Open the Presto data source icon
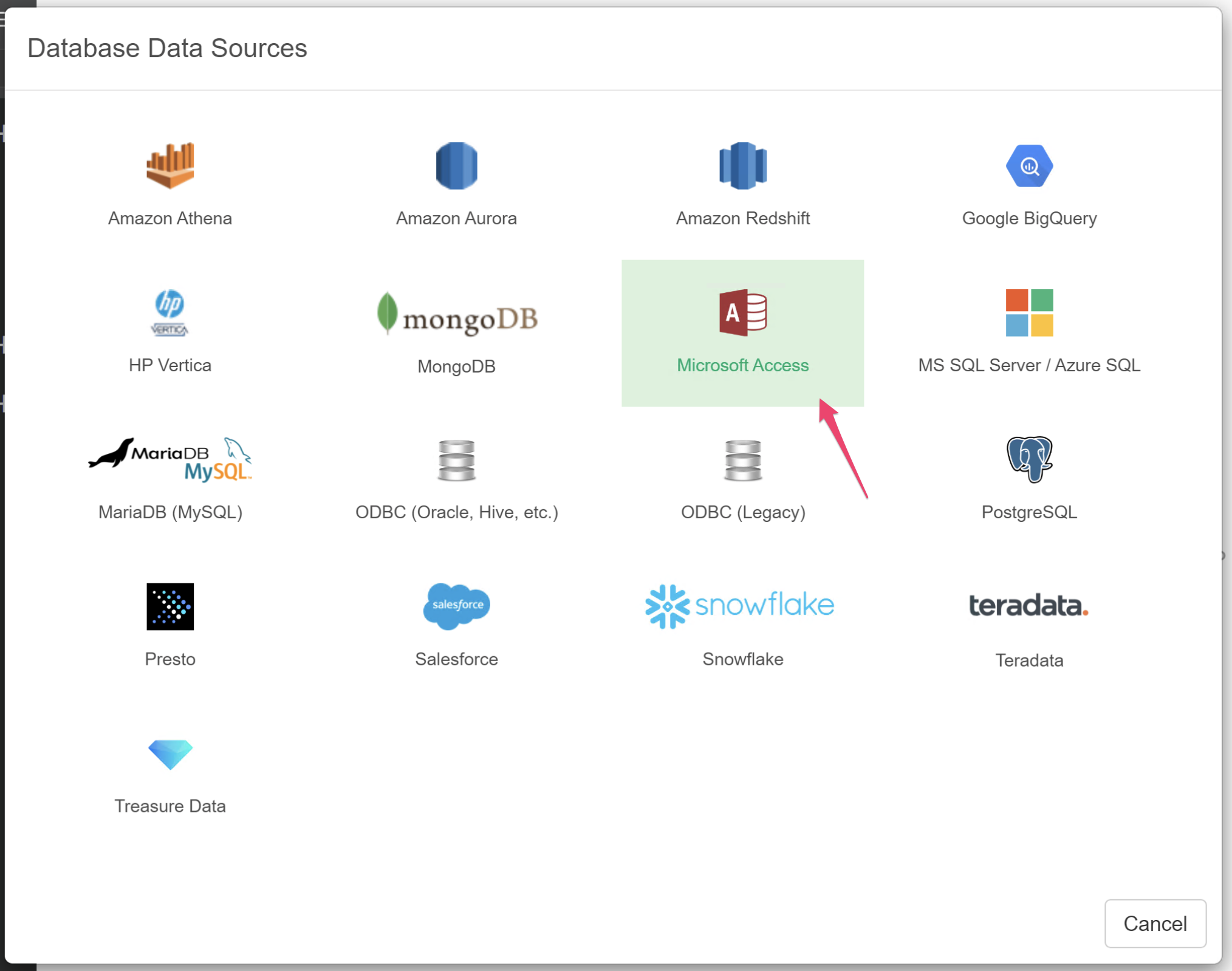 (x=170, y=606)
